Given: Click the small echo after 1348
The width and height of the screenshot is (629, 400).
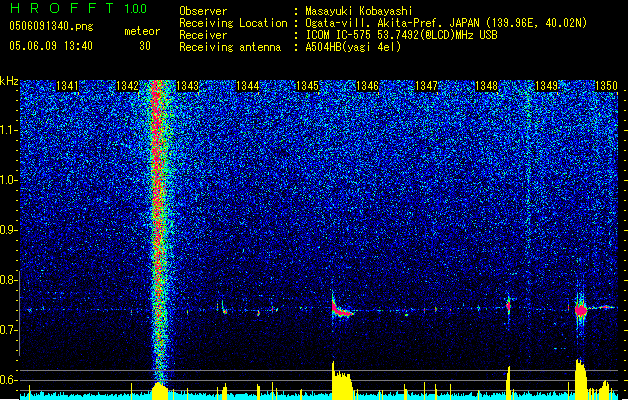Looking at the screenshot, I should tap(508, 306).
